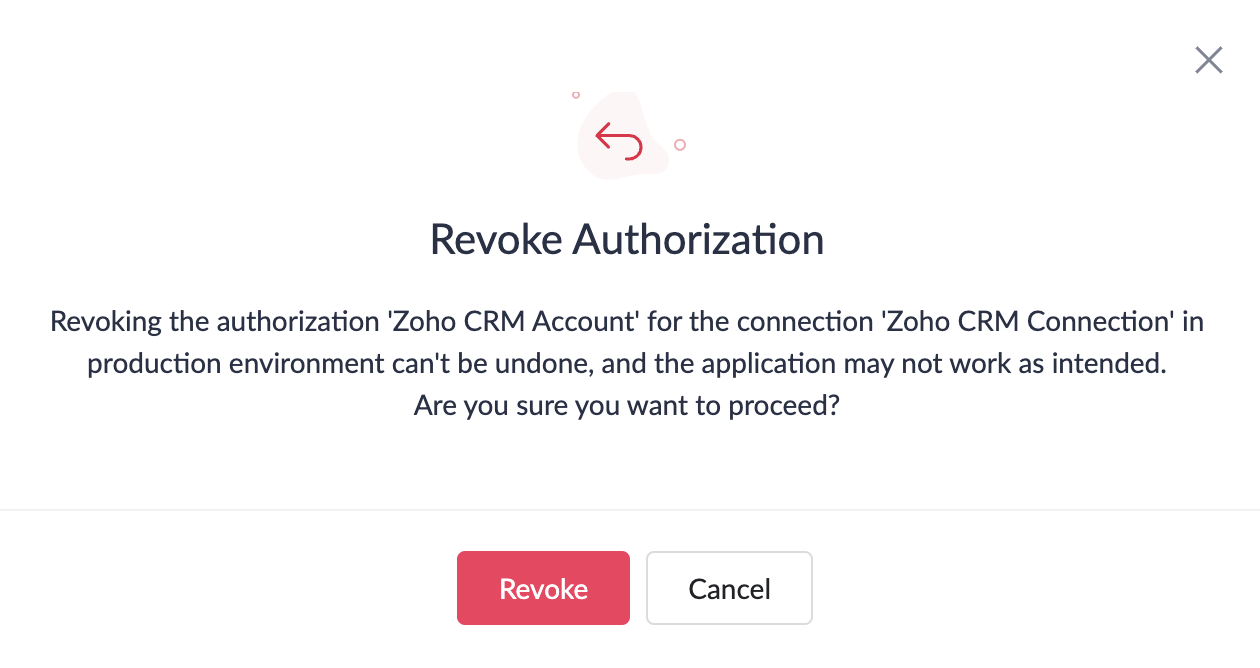1260x668 pixels.
Task: Click the red undo arrow icon
Action: pyautogui.click(x=618, y=141)
